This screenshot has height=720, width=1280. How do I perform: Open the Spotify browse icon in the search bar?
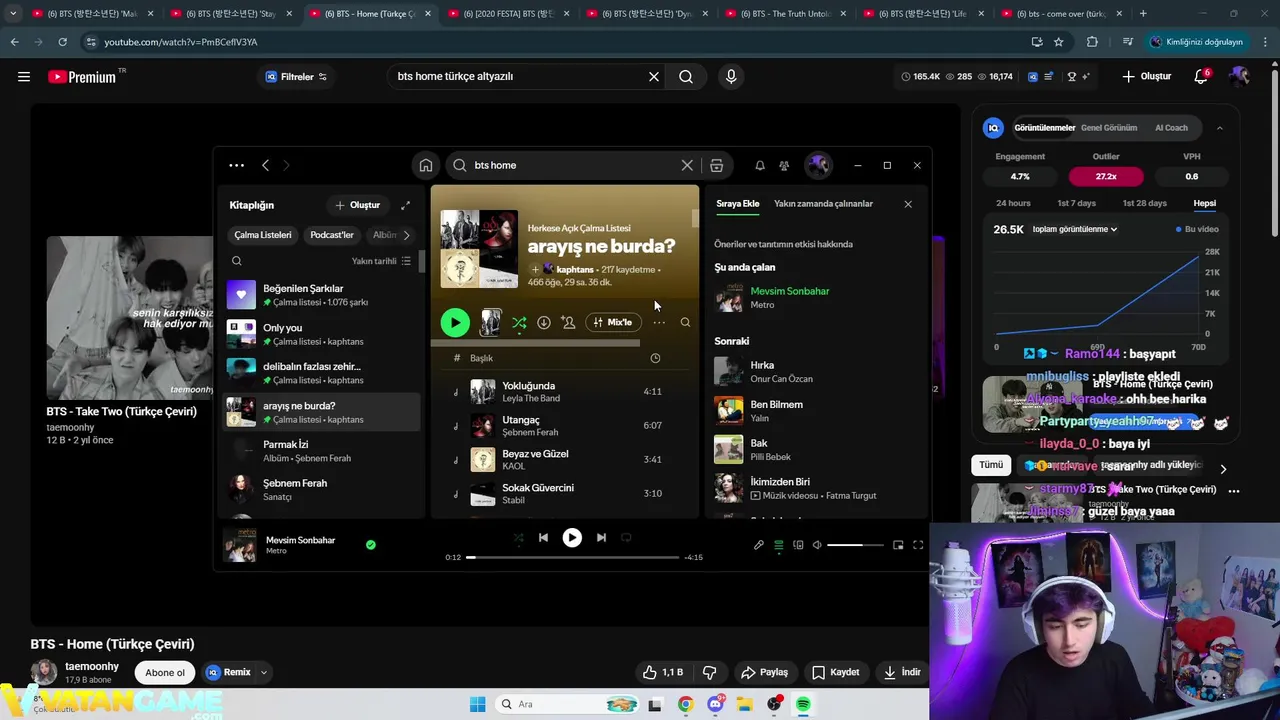(x=717, y=165)
